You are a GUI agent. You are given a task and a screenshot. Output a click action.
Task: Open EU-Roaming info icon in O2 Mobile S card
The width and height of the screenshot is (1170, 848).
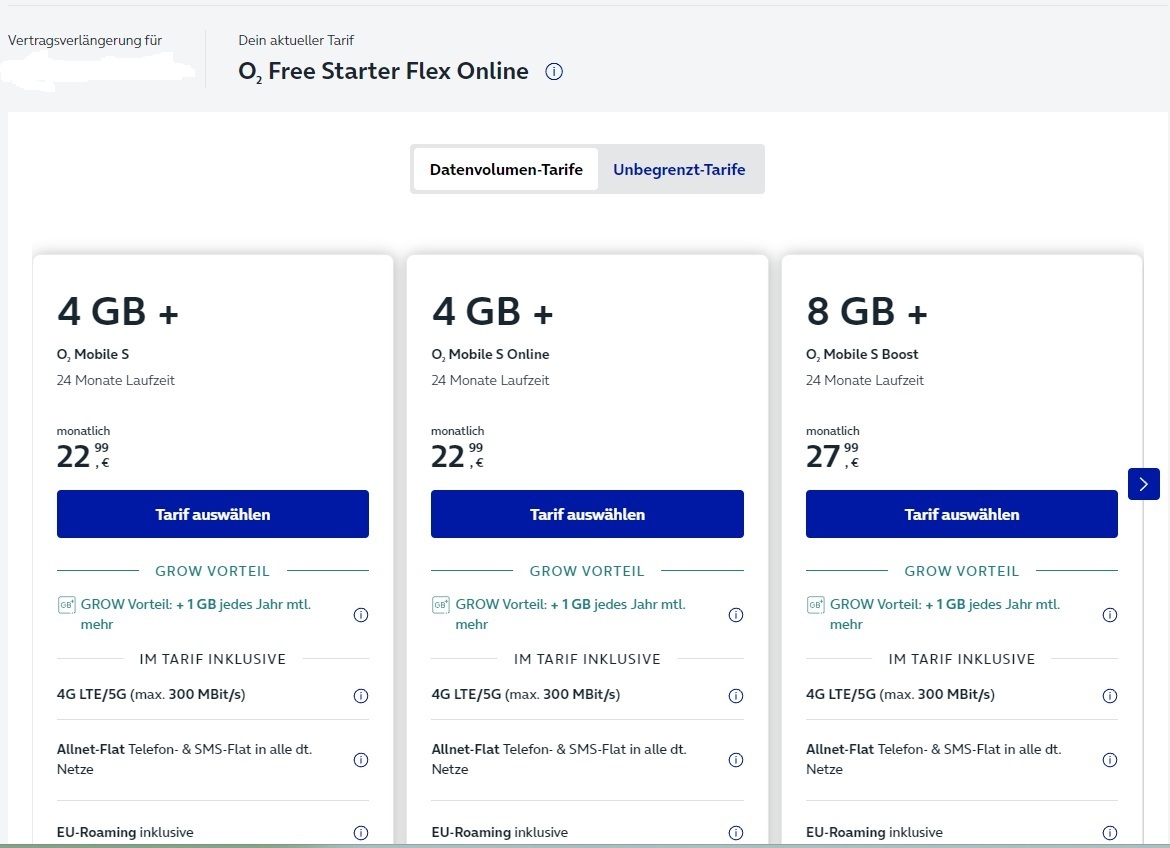coord(361,833)
